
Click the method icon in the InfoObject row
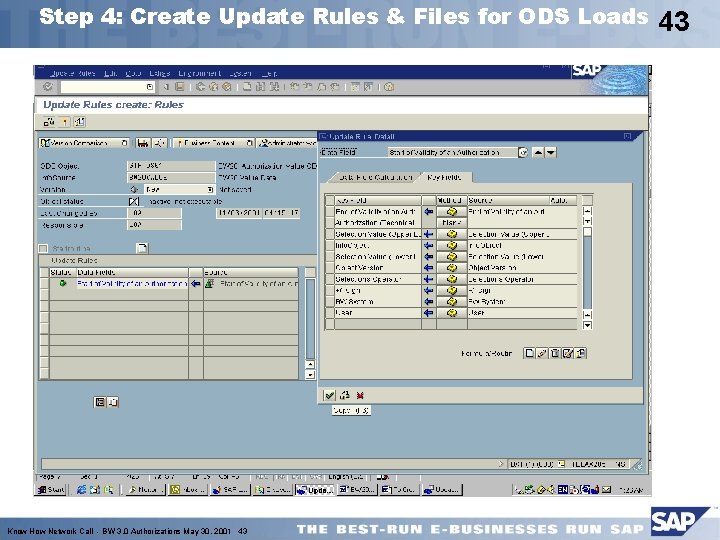click(451, 245)
